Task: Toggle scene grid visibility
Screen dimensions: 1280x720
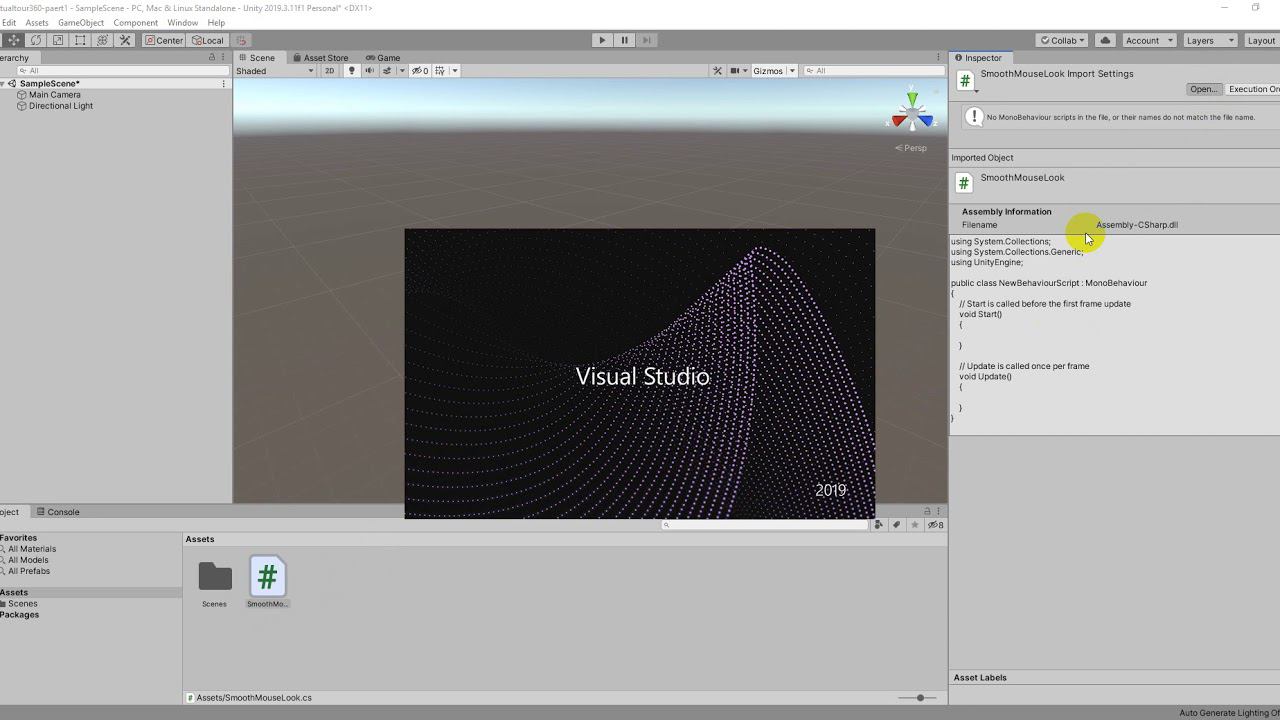Action: 440,71
